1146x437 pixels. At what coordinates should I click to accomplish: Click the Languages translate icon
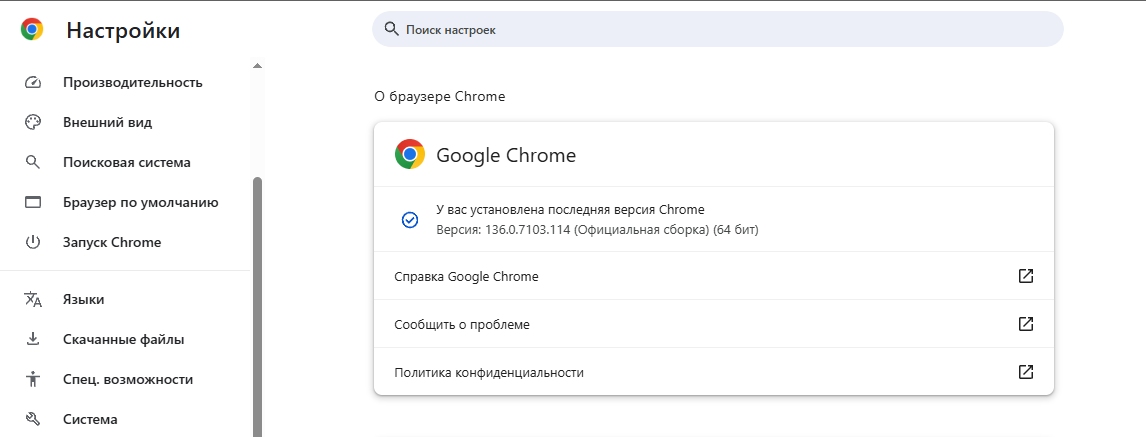[x=33, y=299]
